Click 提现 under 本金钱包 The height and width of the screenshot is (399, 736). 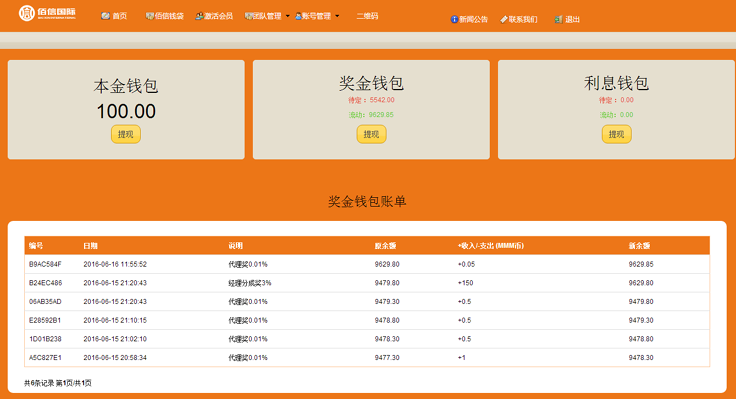[126, 134]
